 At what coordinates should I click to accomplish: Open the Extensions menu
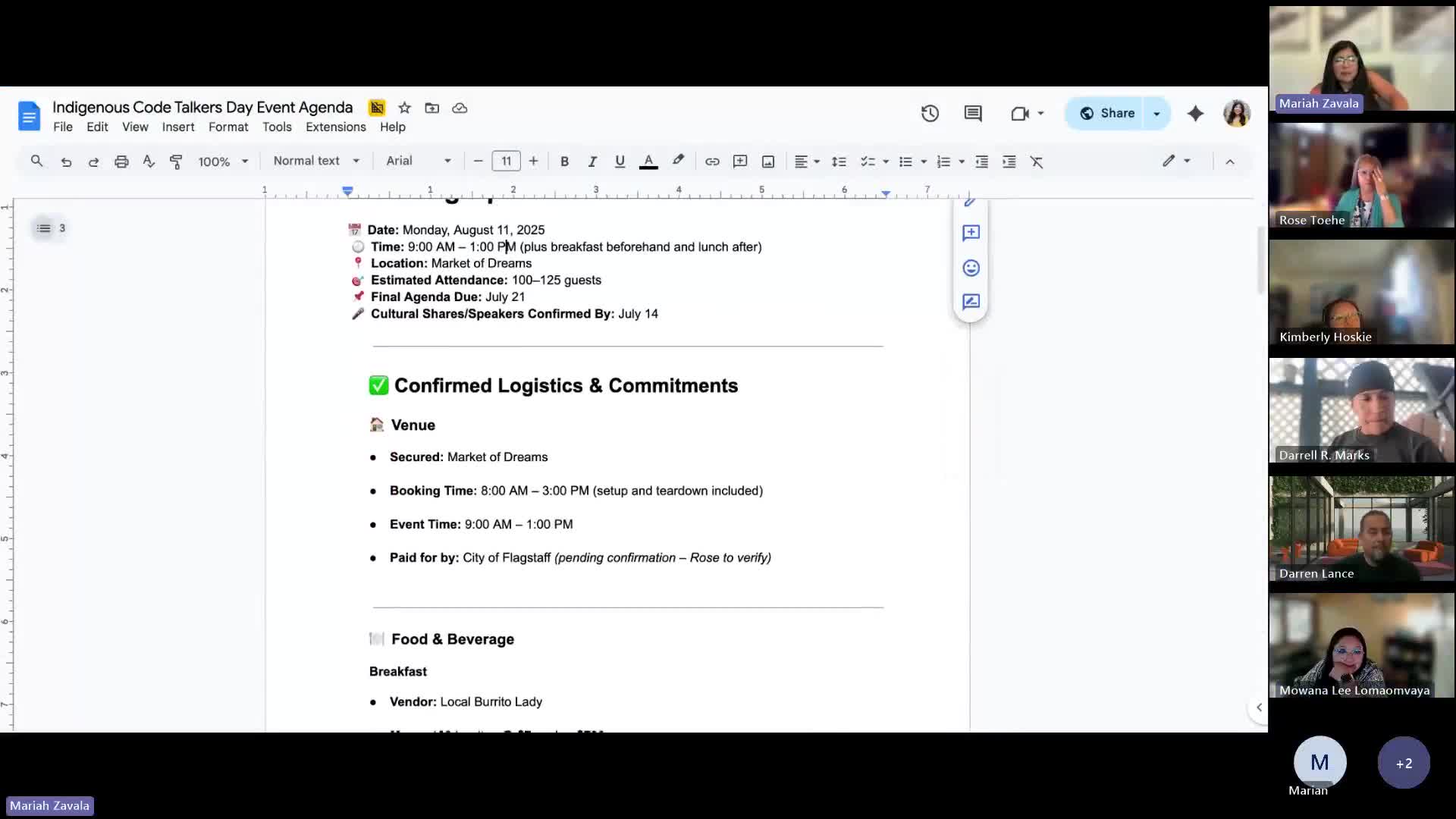coord(335,127)
